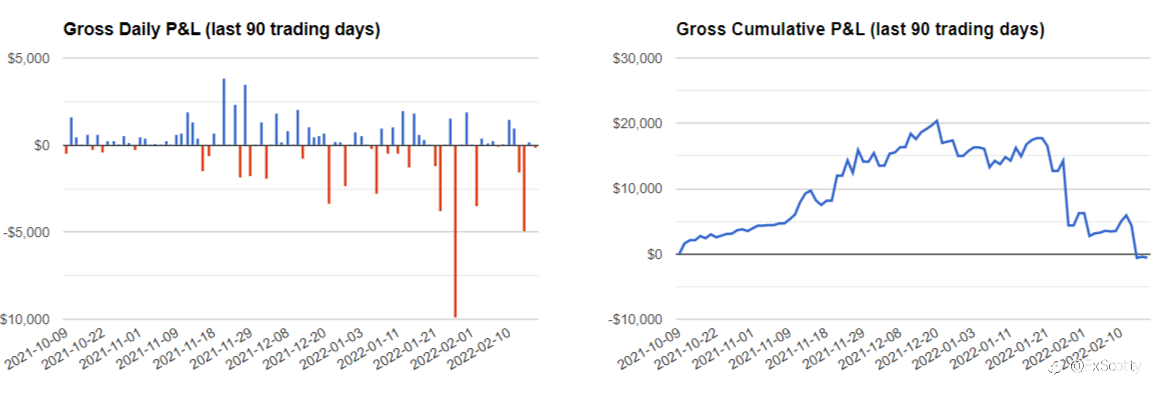The height and width of the screenshot is (395, 1156).
Task: Click the $0 axis label on the Cumulative P&L chart
Action: click(655, 254)
